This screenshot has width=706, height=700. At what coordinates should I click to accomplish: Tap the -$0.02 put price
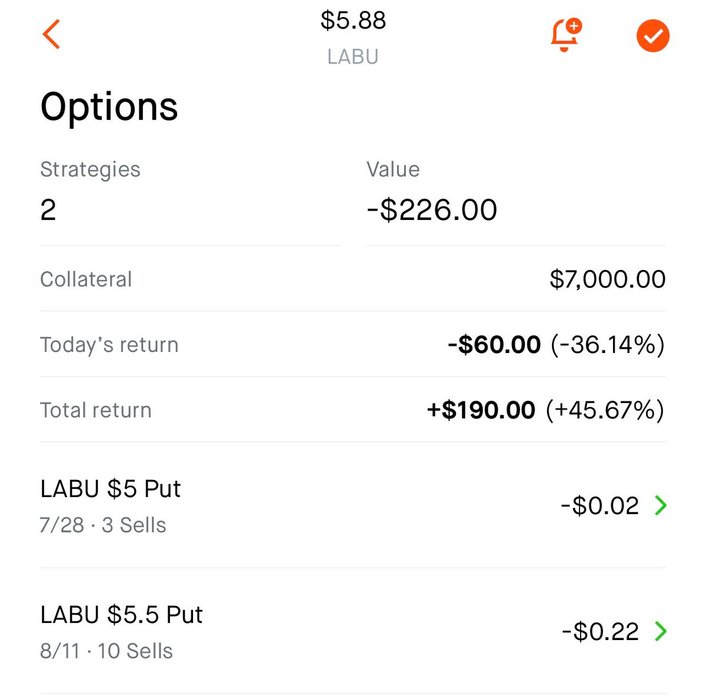point(600,505)
